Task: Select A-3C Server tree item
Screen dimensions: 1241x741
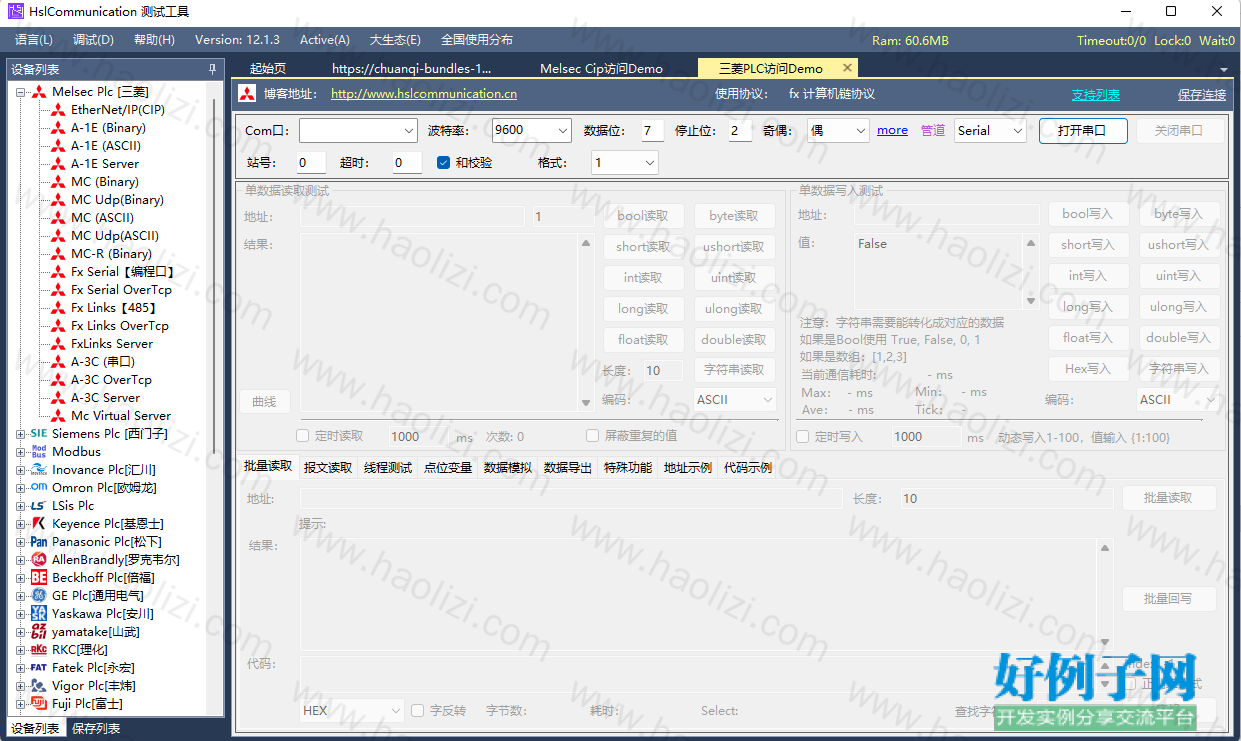Action: [x=105, y=398]
